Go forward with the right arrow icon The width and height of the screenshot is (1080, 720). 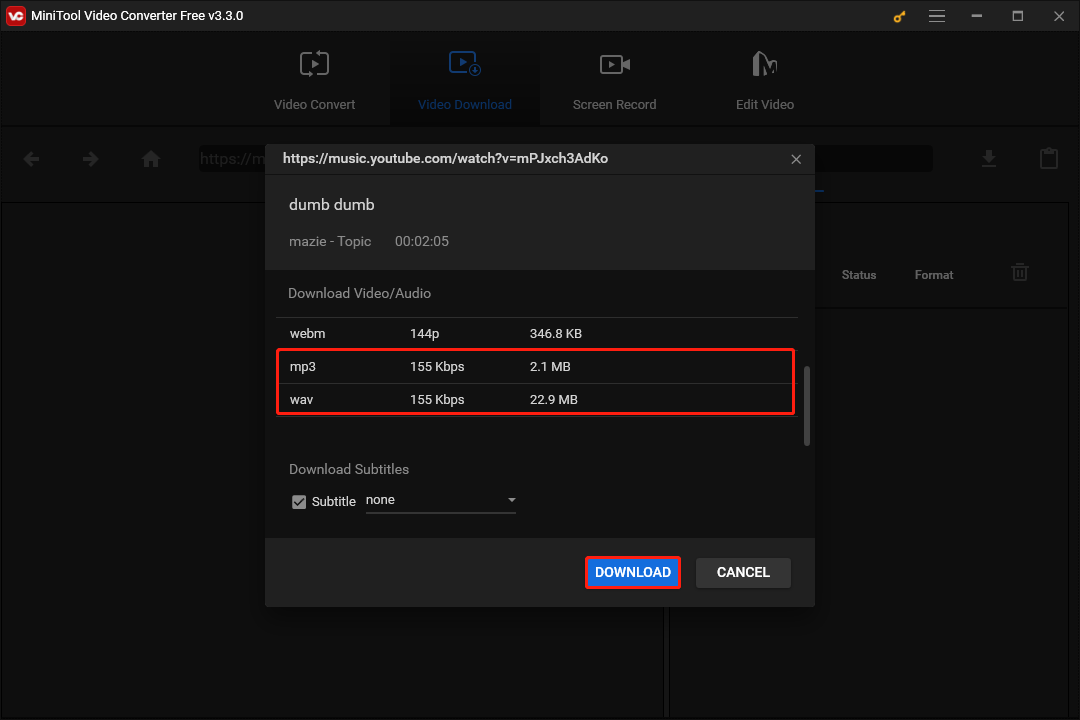(x=91, y=159)
